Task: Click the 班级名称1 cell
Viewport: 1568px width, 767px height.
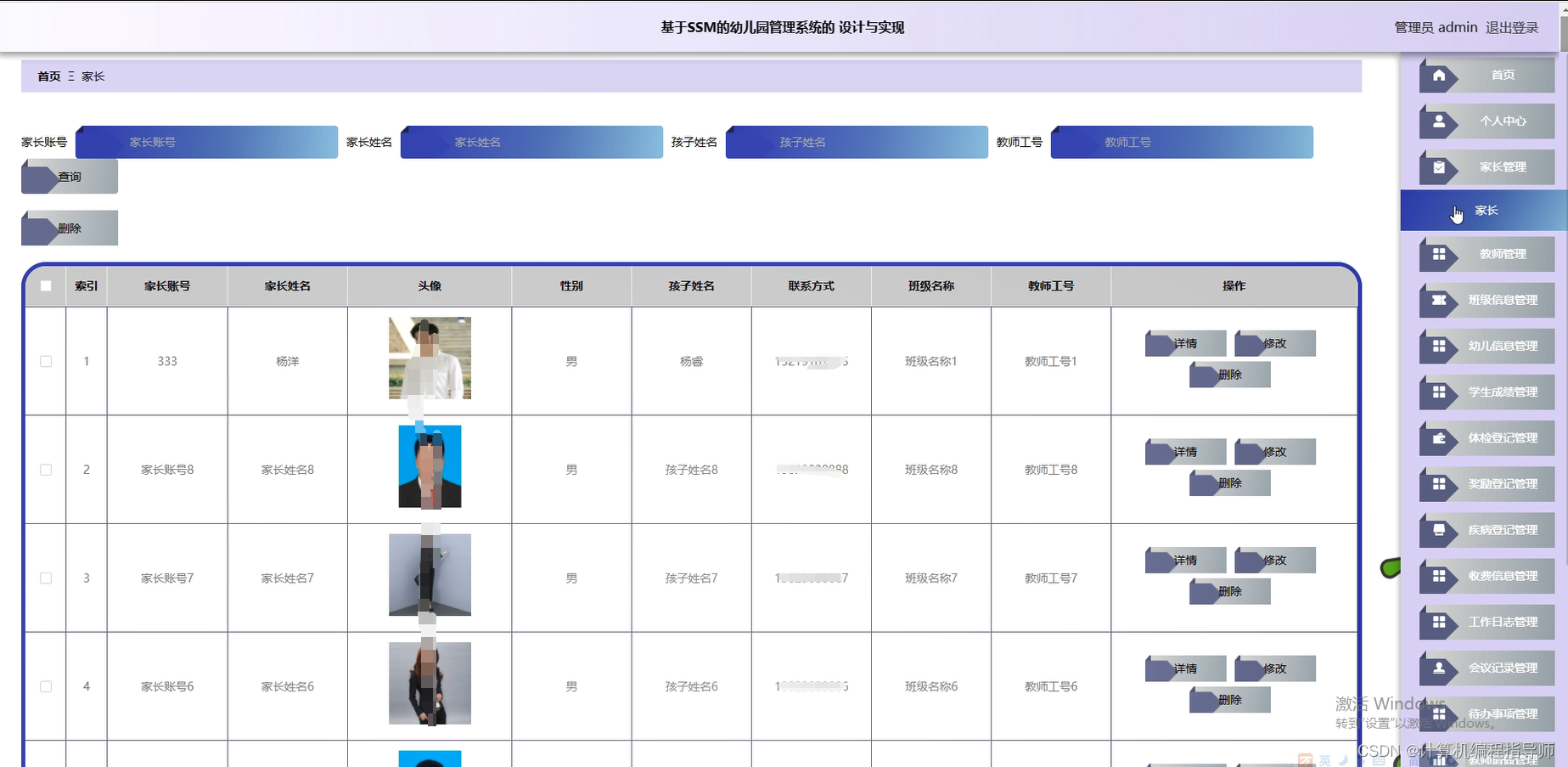Action: [931, 361]
